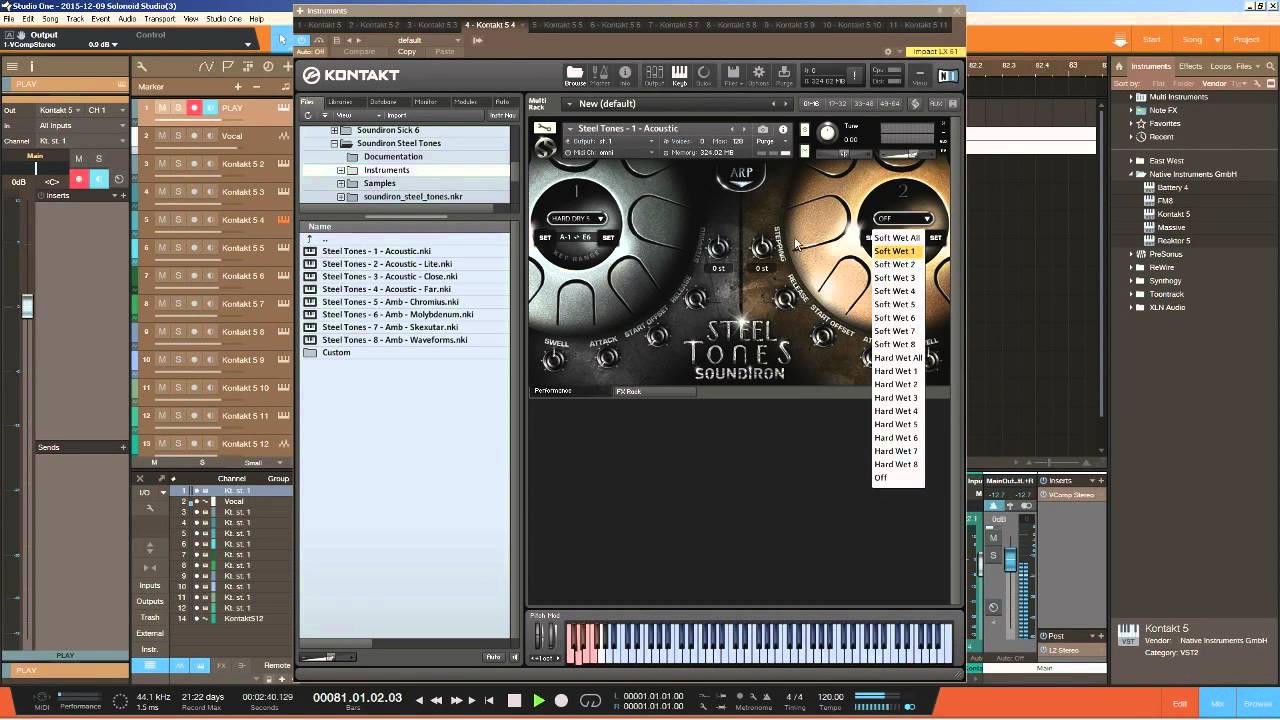Collapse the Soundiron Steel Tones folder
The height and width of the screenshot is (720, 1280).
click(x=335, y=143)
